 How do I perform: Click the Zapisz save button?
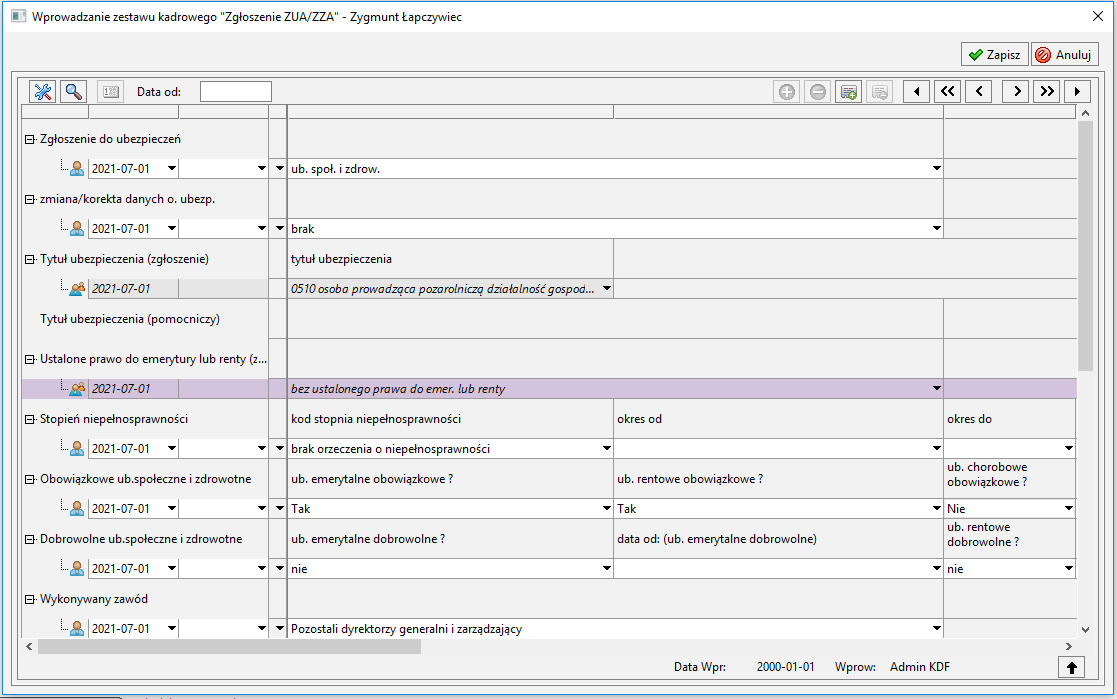pos(994,55)
